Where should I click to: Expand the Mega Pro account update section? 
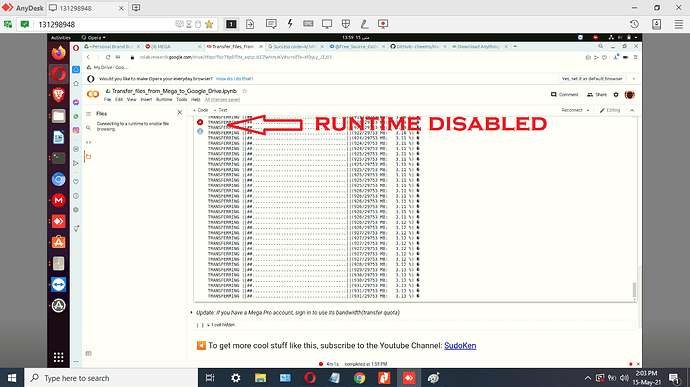point(191,313)
